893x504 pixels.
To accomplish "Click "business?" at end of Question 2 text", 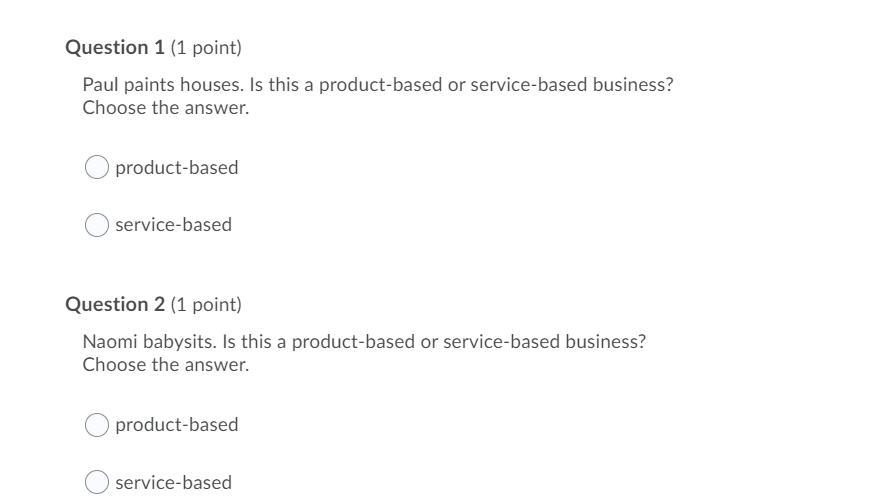I will pyautogui.click(x=606, y=341).
